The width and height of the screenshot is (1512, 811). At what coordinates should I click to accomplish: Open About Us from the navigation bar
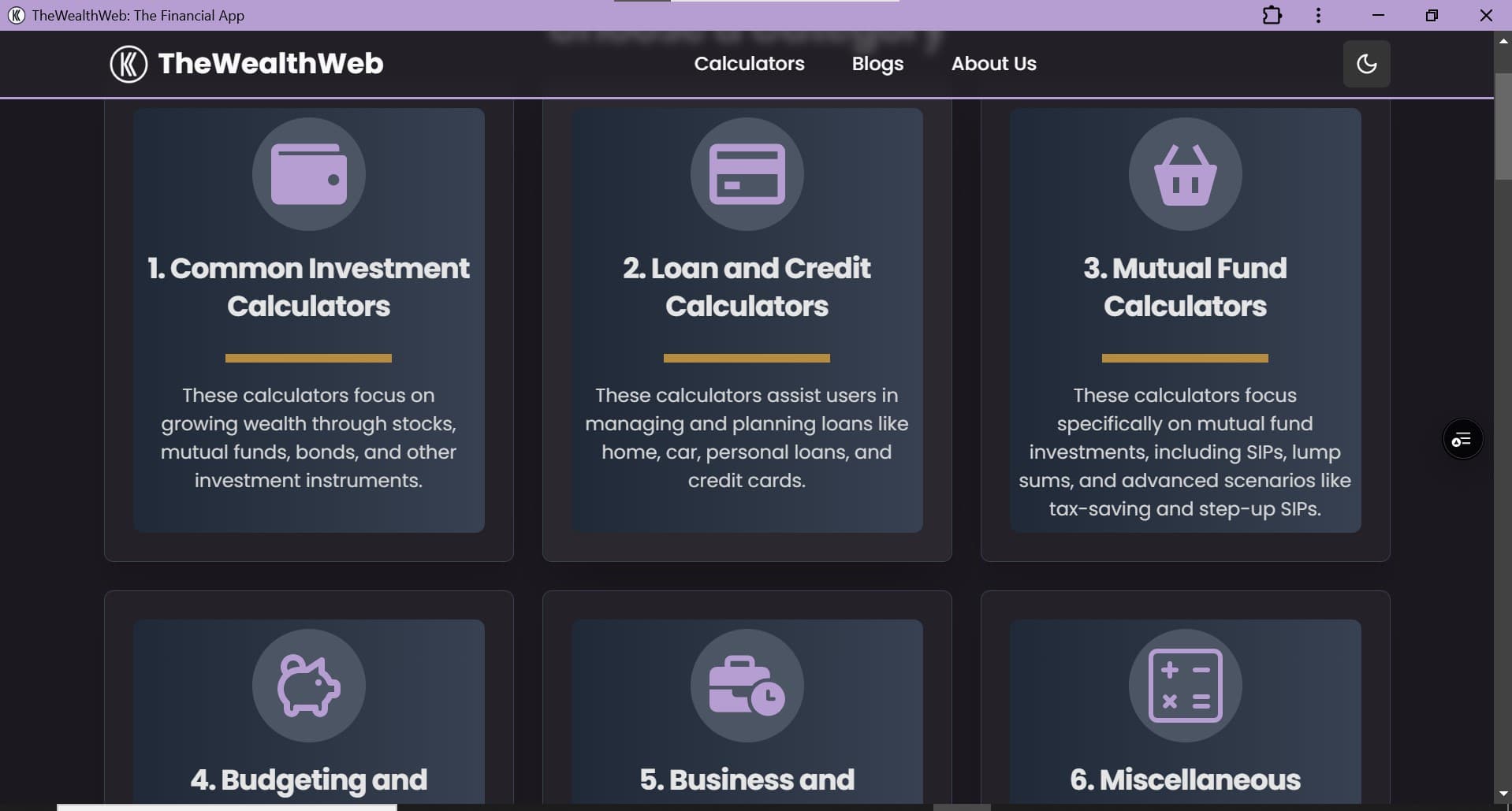993,64
